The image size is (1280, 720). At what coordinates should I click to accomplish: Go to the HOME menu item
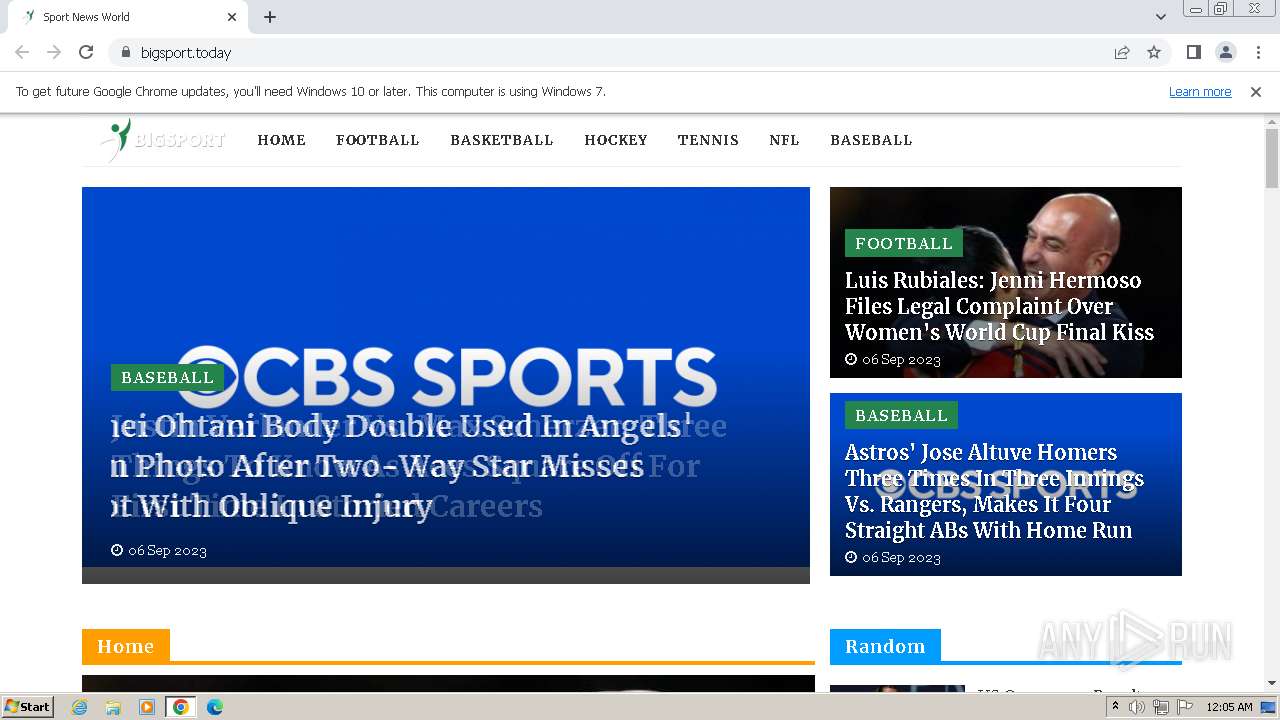tap(281, 140)
